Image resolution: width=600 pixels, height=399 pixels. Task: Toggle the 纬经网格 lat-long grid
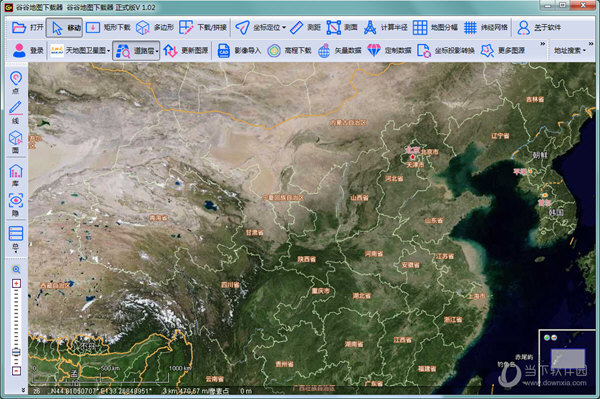point(486,28)
